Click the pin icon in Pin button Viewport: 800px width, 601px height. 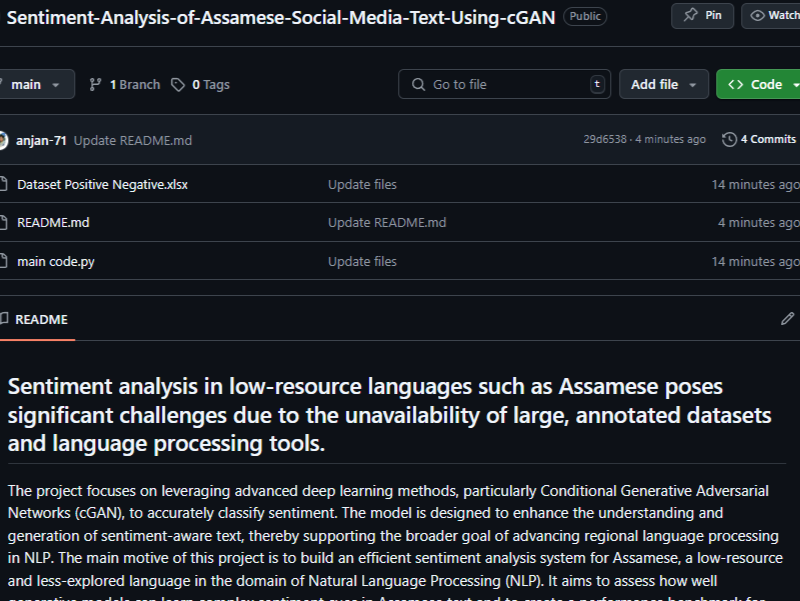690,15
